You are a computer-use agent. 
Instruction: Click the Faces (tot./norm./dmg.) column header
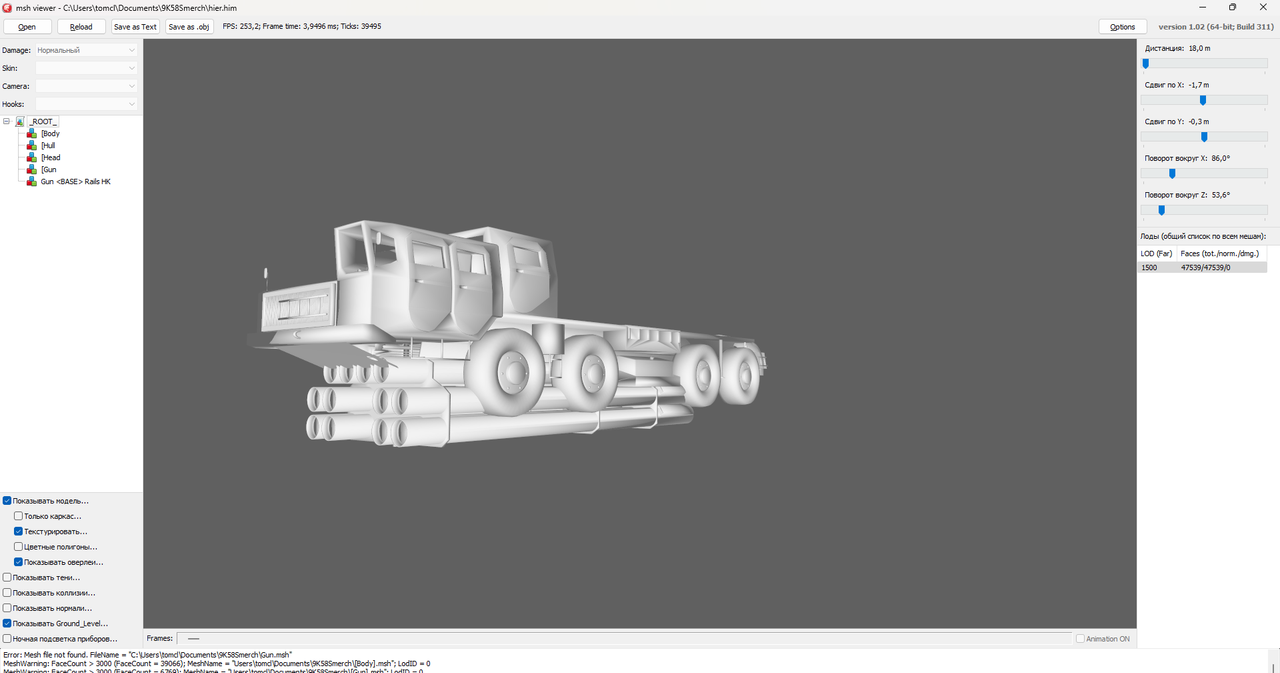(x=1222, y=254)
